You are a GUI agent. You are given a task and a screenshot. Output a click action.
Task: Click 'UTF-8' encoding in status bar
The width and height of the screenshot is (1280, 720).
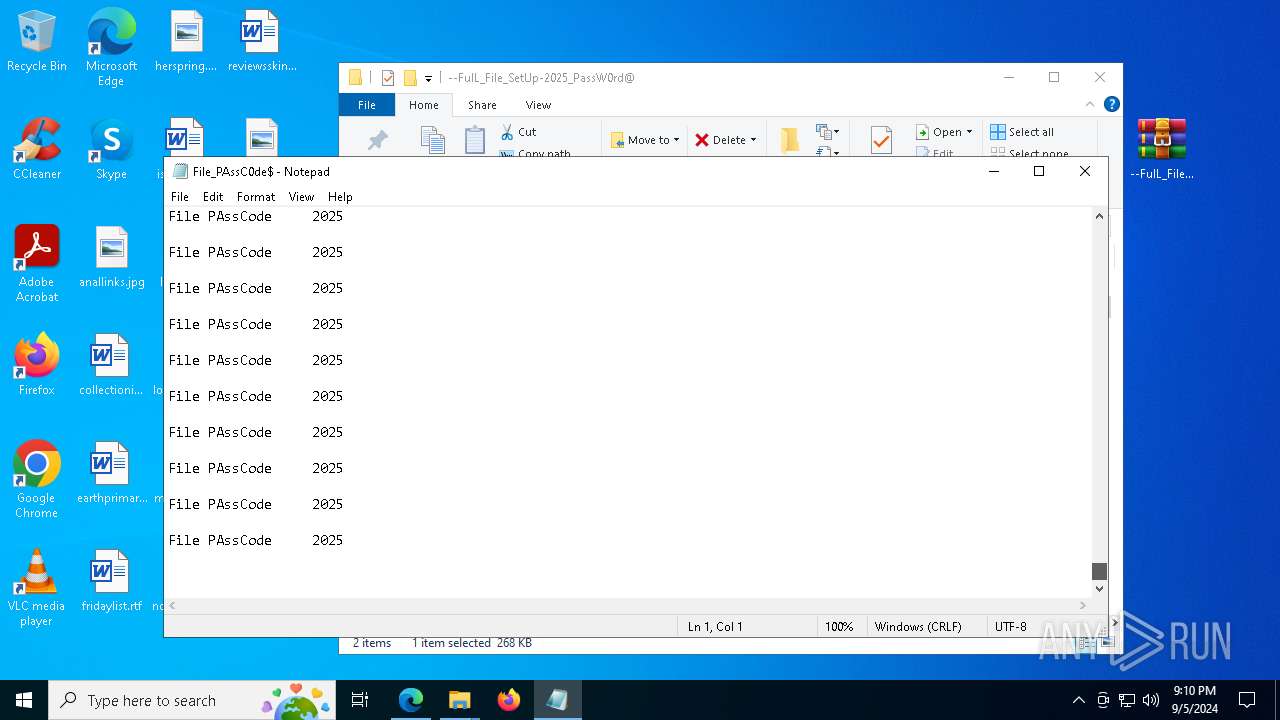coord(1010,627)
